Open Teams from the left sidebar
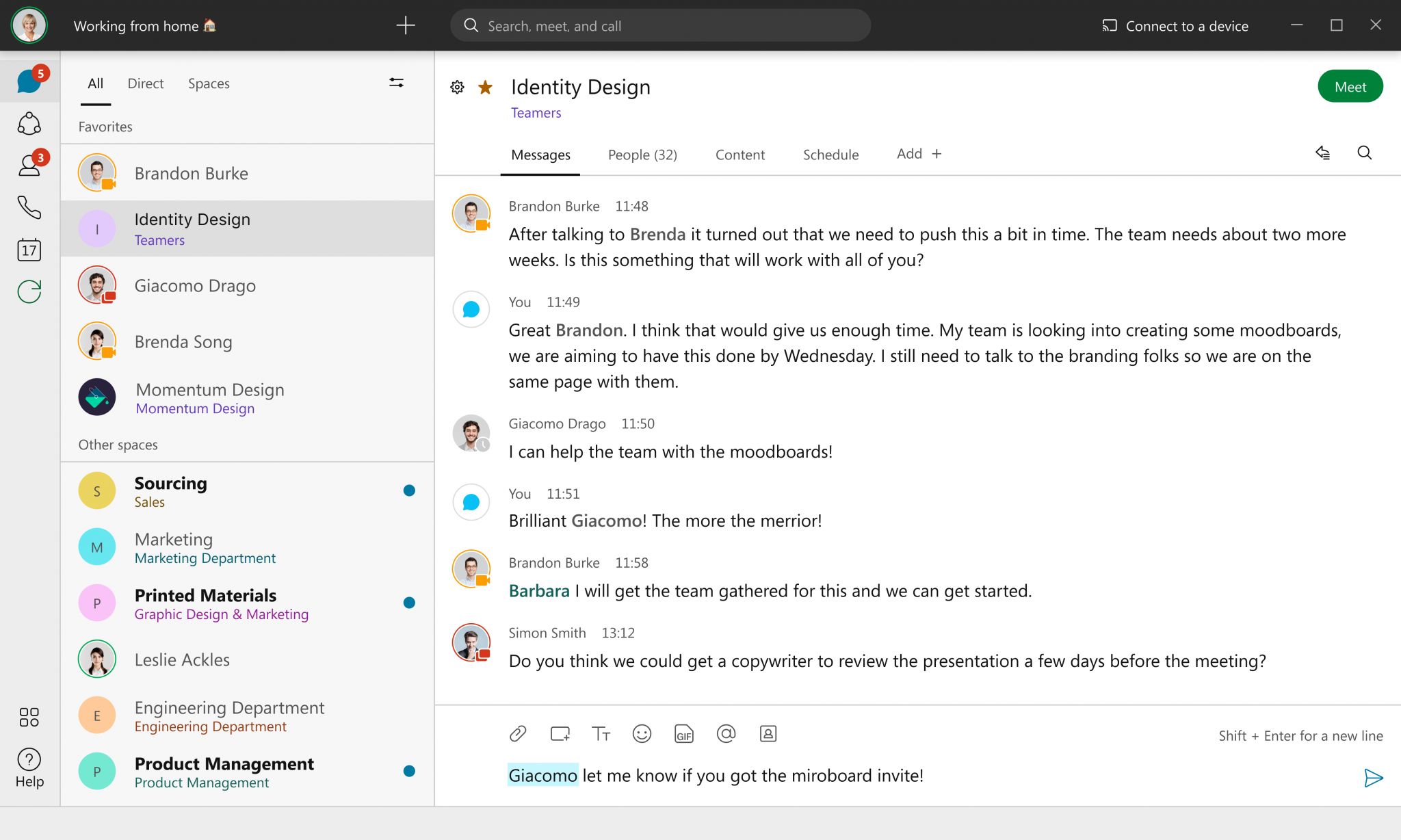Image resolution: width=1401 pixels, height=840 pixels. 29,124
